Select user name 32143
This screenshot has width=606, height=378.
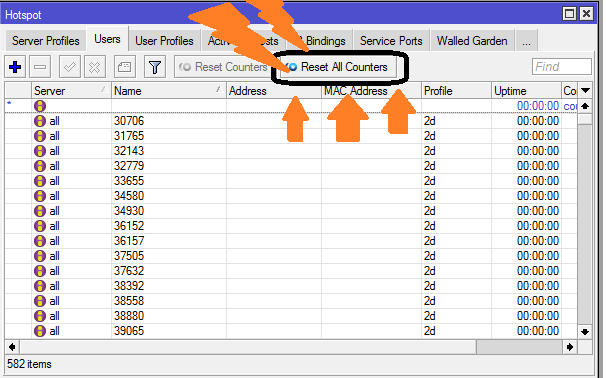coord(129,151)
